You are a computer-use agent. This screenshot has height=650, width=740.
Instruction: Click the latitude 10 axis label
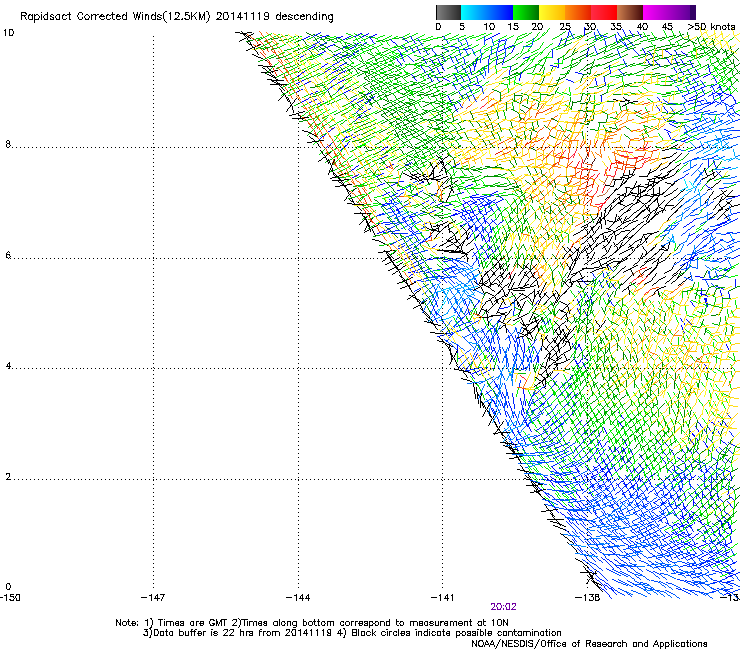click(x=8, y=33)
